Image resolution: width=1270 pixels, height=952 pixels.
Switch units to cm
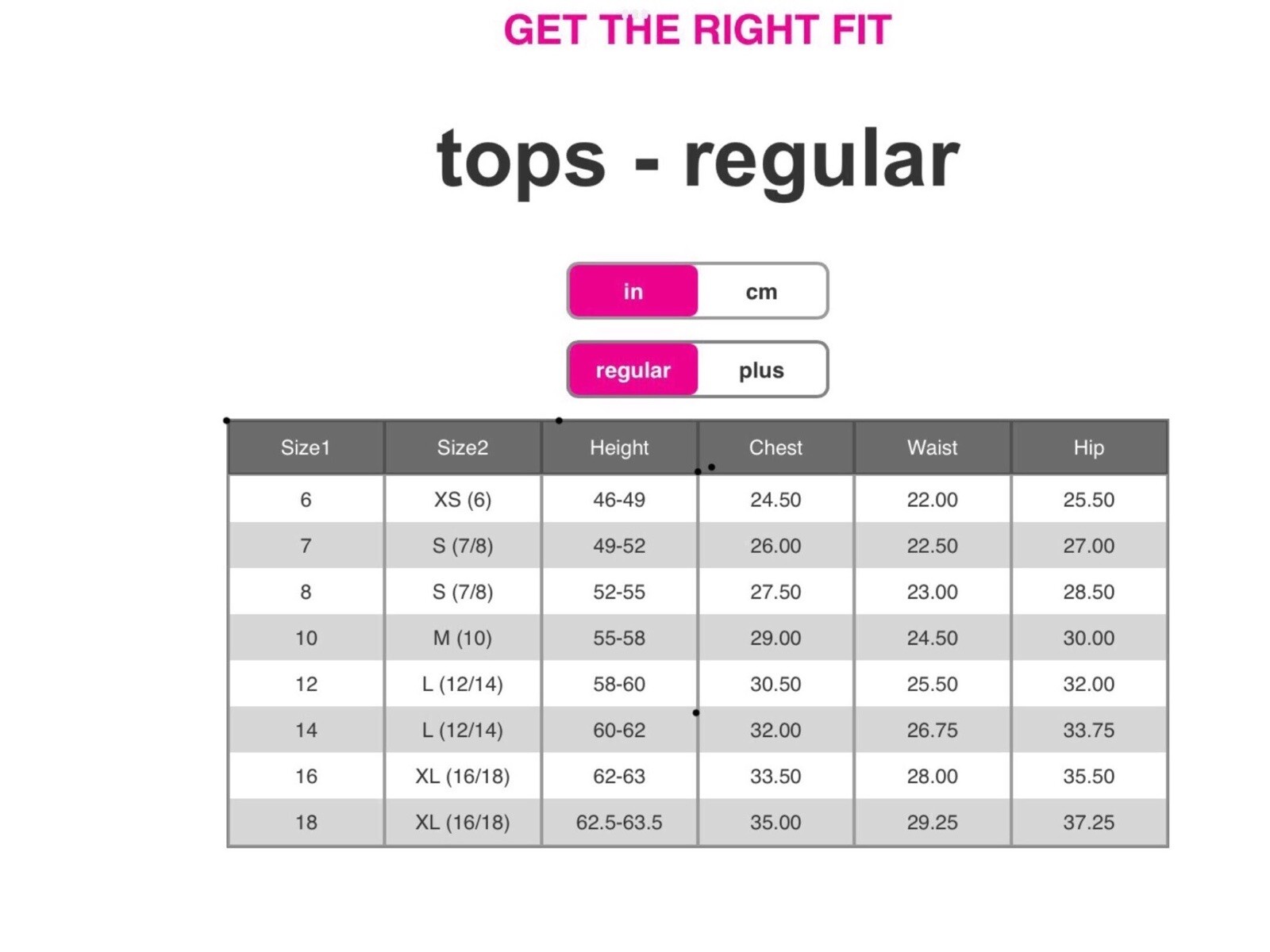(761, 291)
